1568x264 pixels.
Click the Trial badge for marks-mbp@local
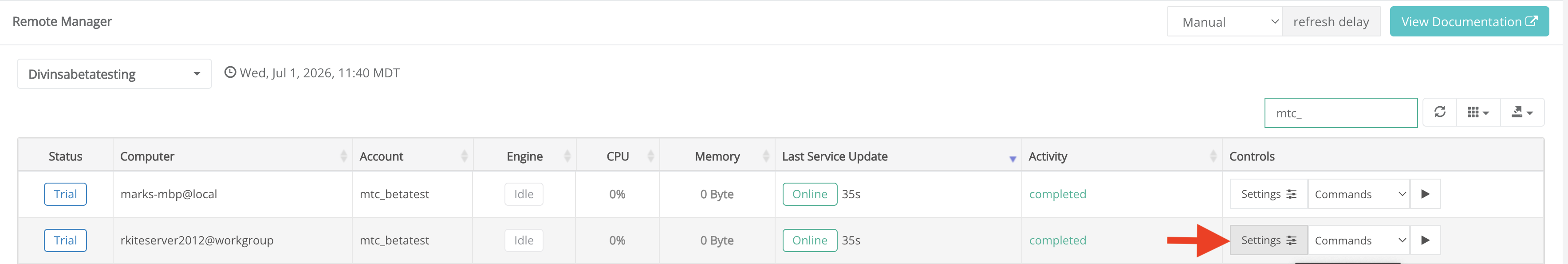pyautogui.click(x=65, y=194)
